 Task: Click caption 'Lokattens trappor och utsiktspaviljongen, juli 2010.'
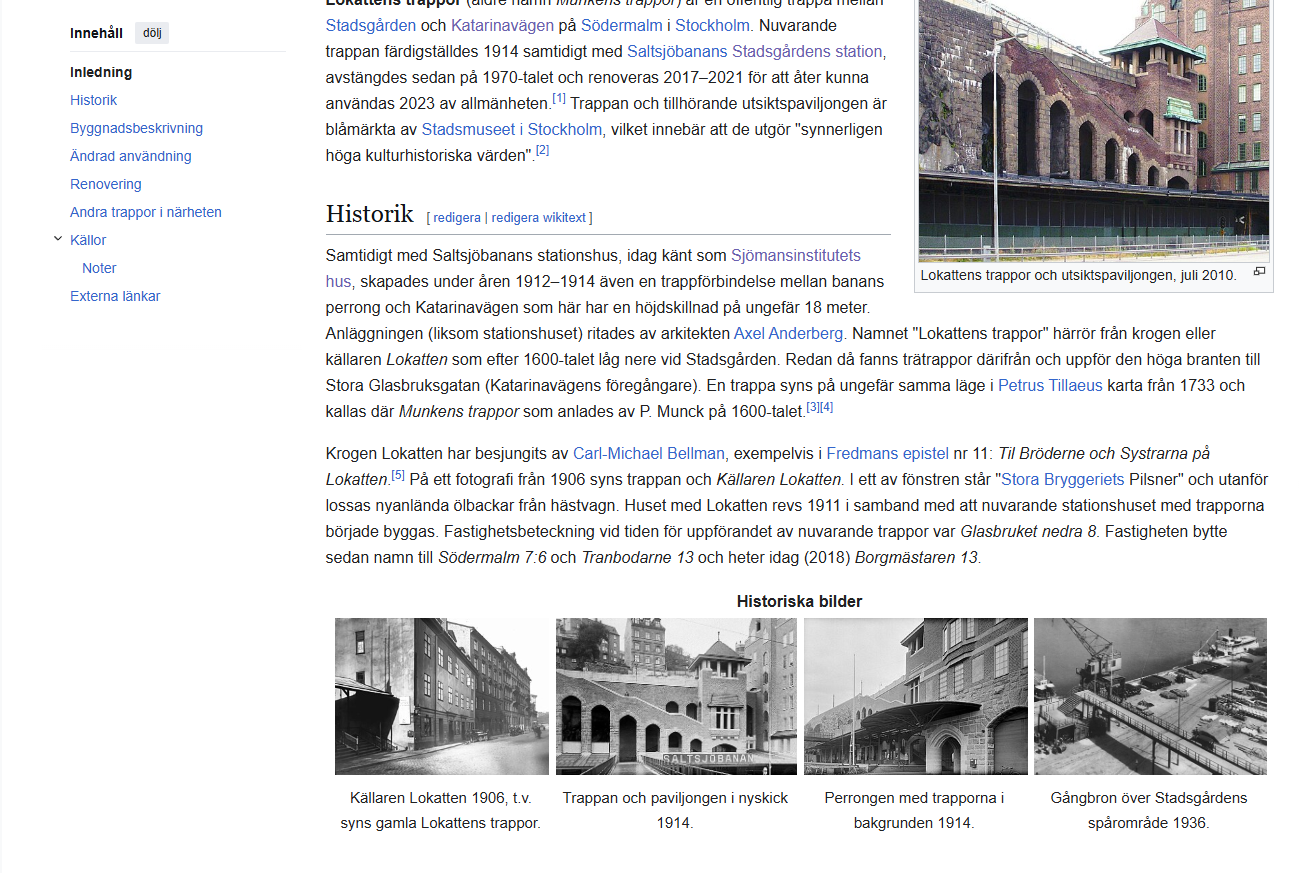1078,274
